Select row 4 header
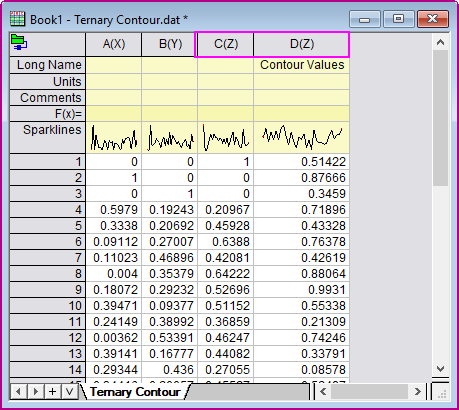 (x=47, y=210)
